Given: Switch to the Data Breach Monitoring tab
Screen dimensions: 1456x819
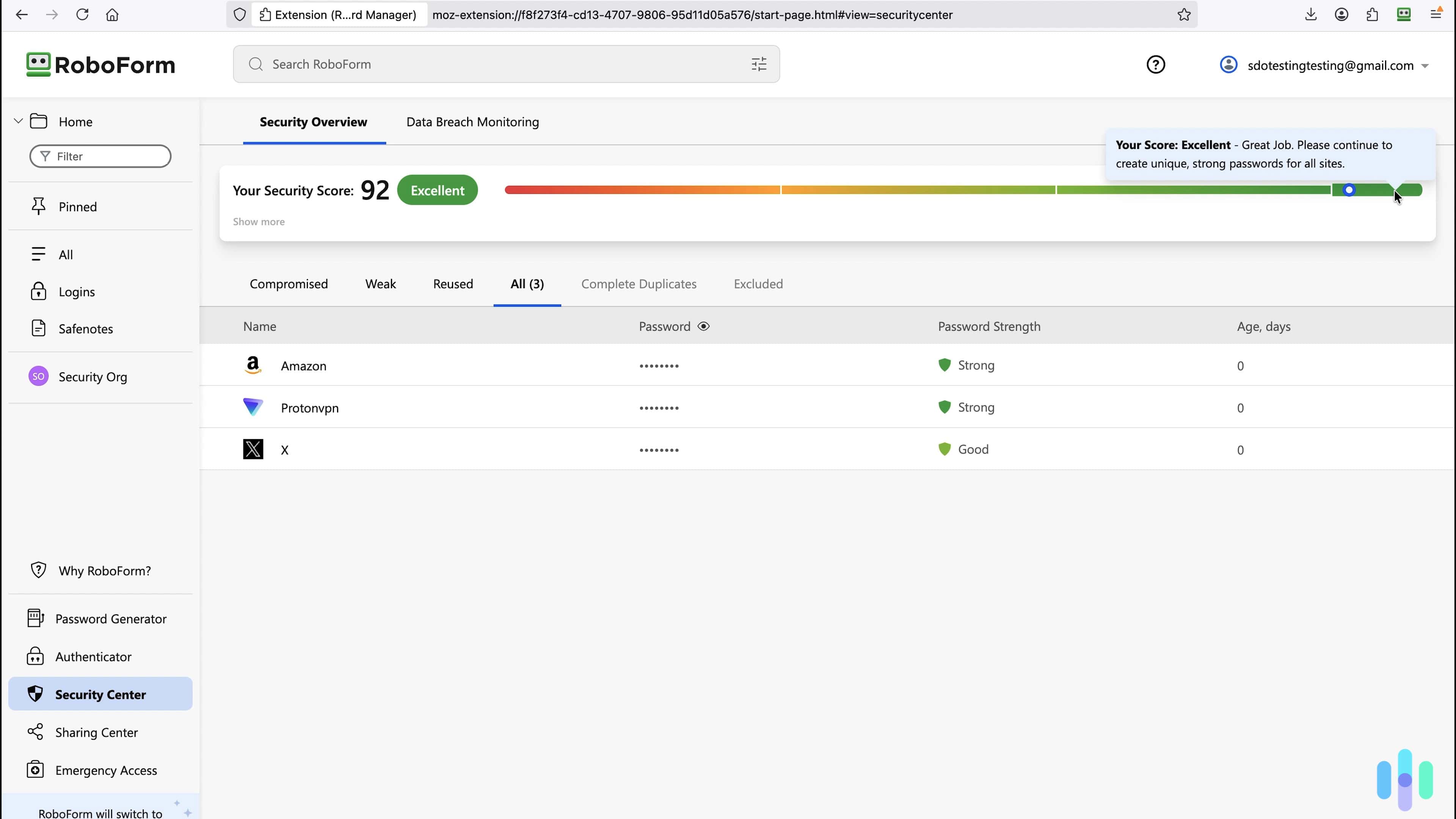Looking at the screenshot, I should click(x=472, y=121).
